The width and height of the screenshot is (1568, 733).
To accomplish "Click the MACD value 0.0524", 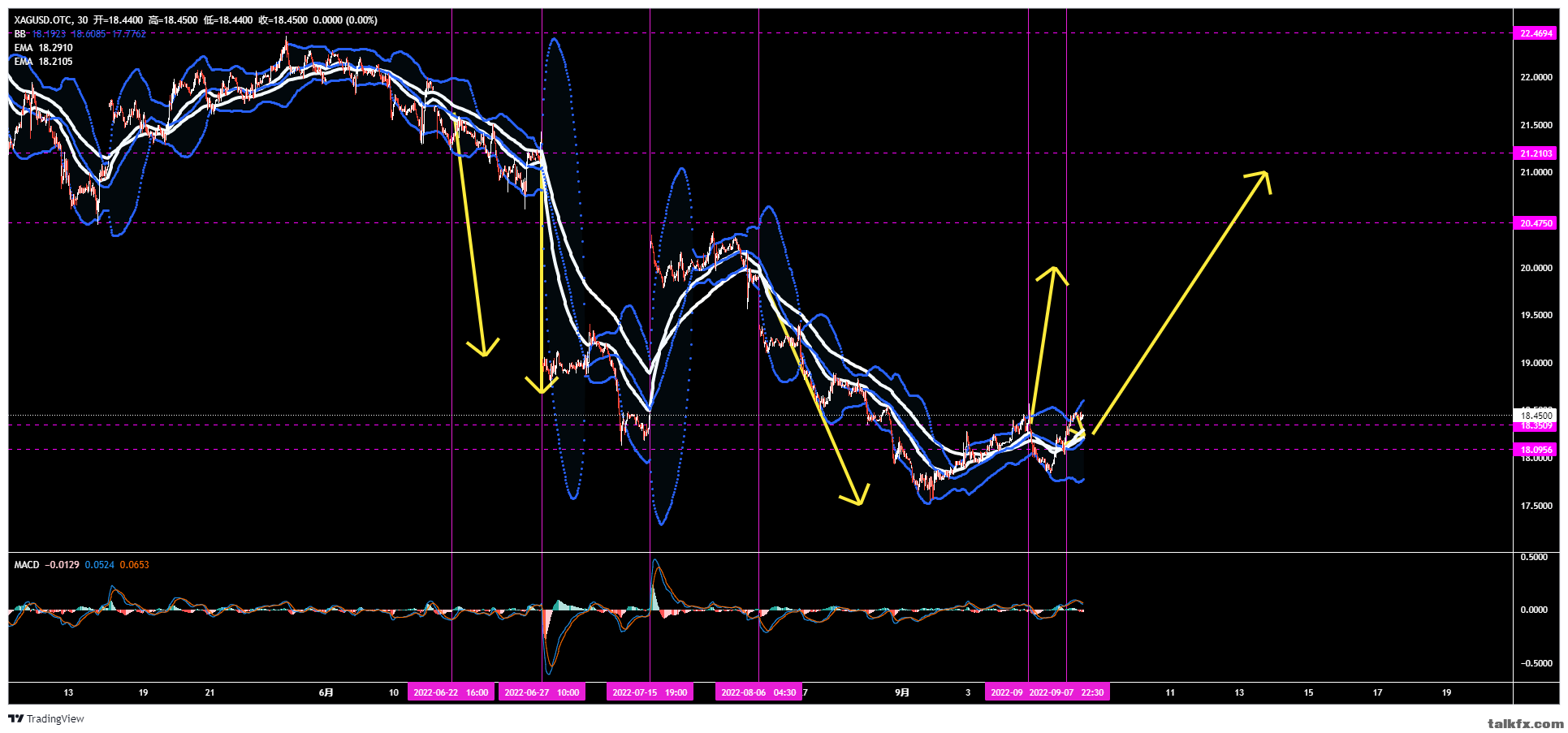I will tap(100, 565).
